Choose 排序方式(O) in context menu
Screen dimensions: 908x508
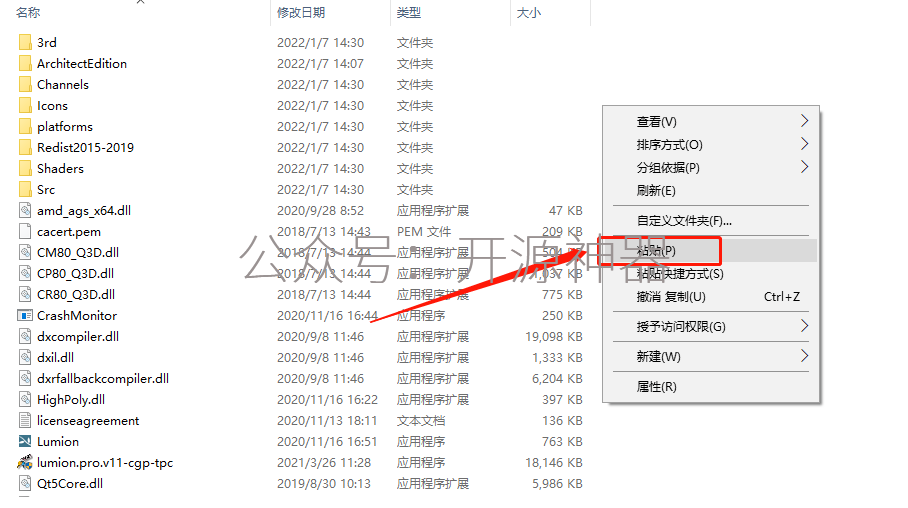pos(711,145)
